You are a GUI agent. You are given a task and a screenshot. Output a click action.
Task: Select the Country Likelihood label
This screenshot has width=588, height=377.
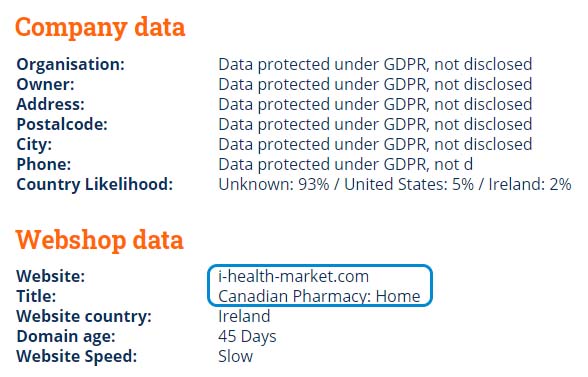pos(95,185)
